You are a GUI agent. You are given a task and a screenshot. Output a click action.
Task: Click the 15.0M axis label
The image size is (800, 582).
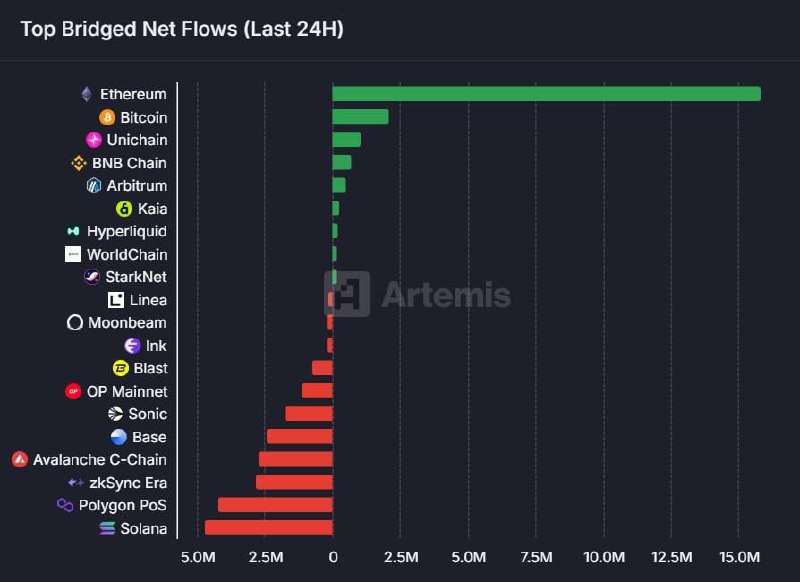pyautogui.click(x=739, y=557)
